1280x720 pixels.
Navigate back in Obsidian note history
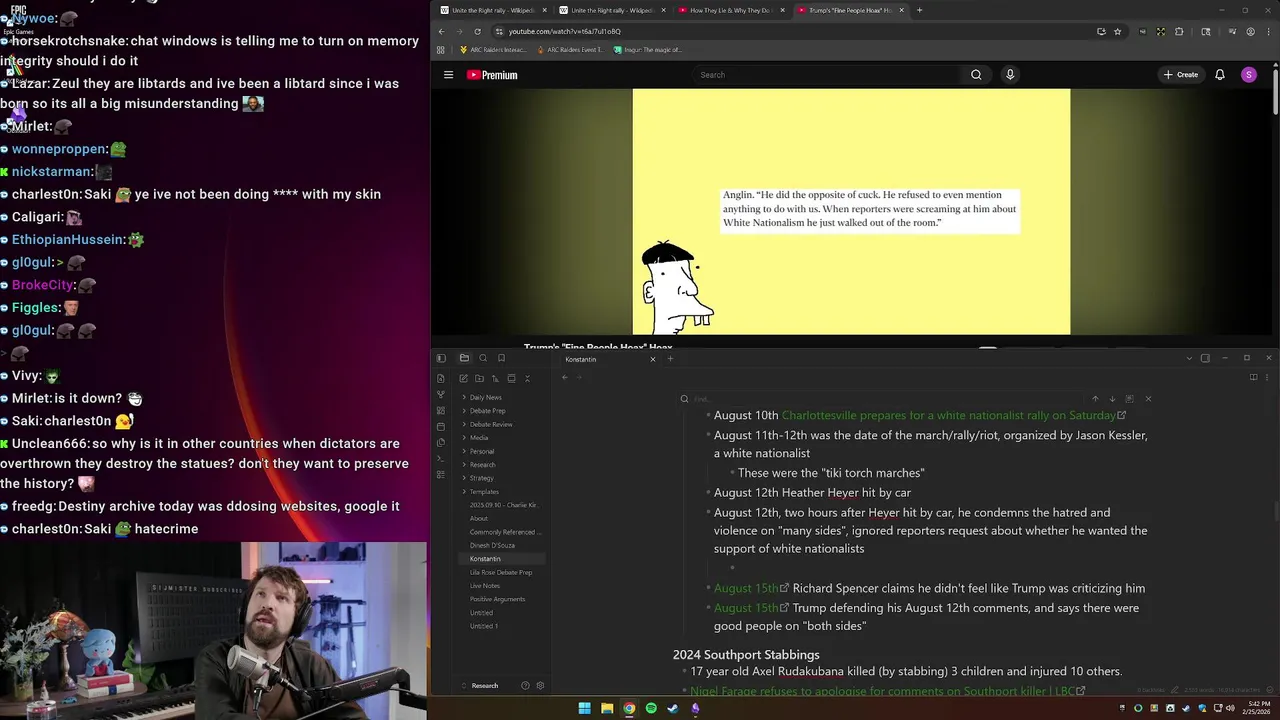click(565, 377)
